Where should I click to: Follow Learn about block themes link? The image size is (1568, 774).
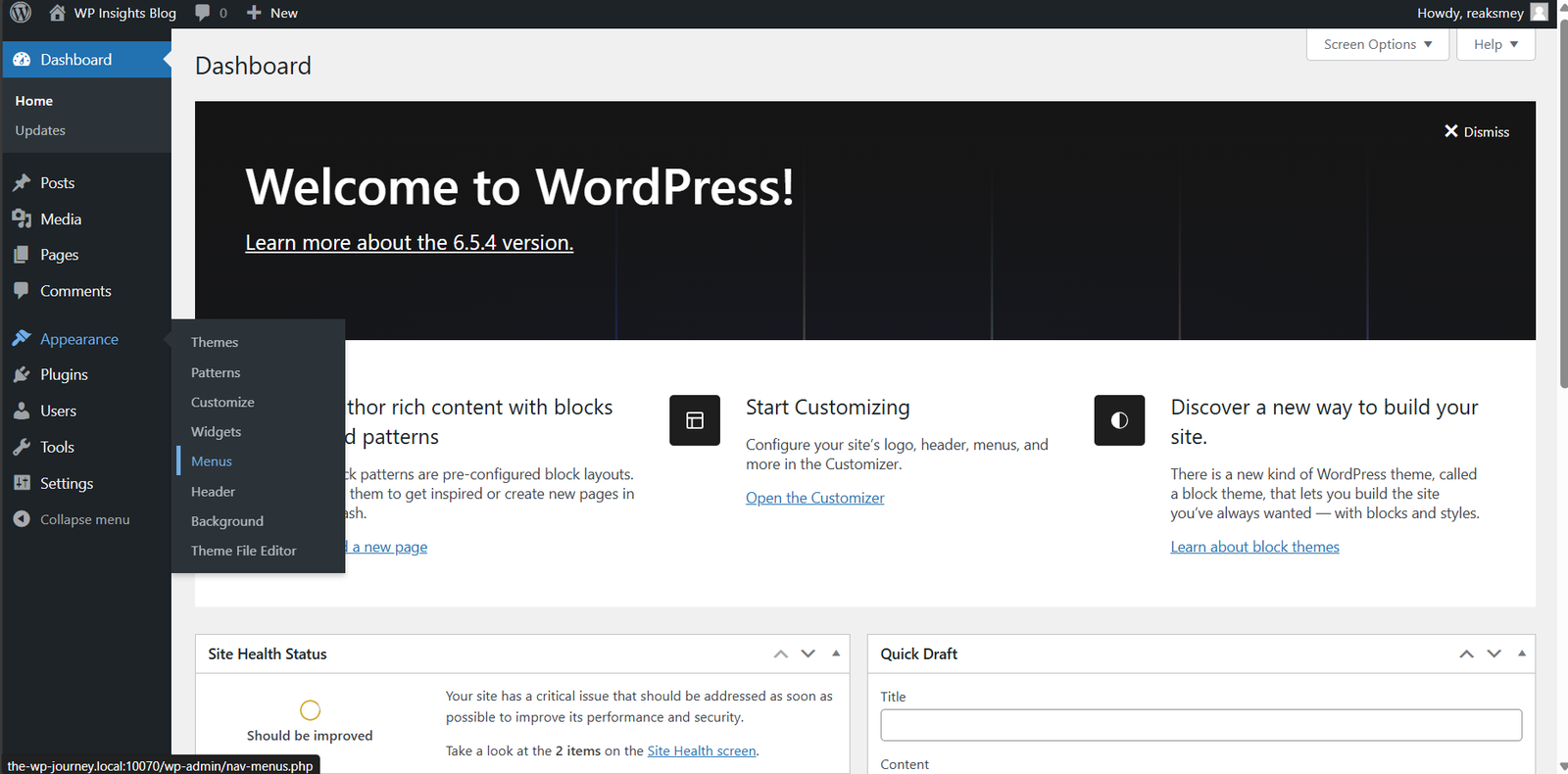(x=1254, y=547)
